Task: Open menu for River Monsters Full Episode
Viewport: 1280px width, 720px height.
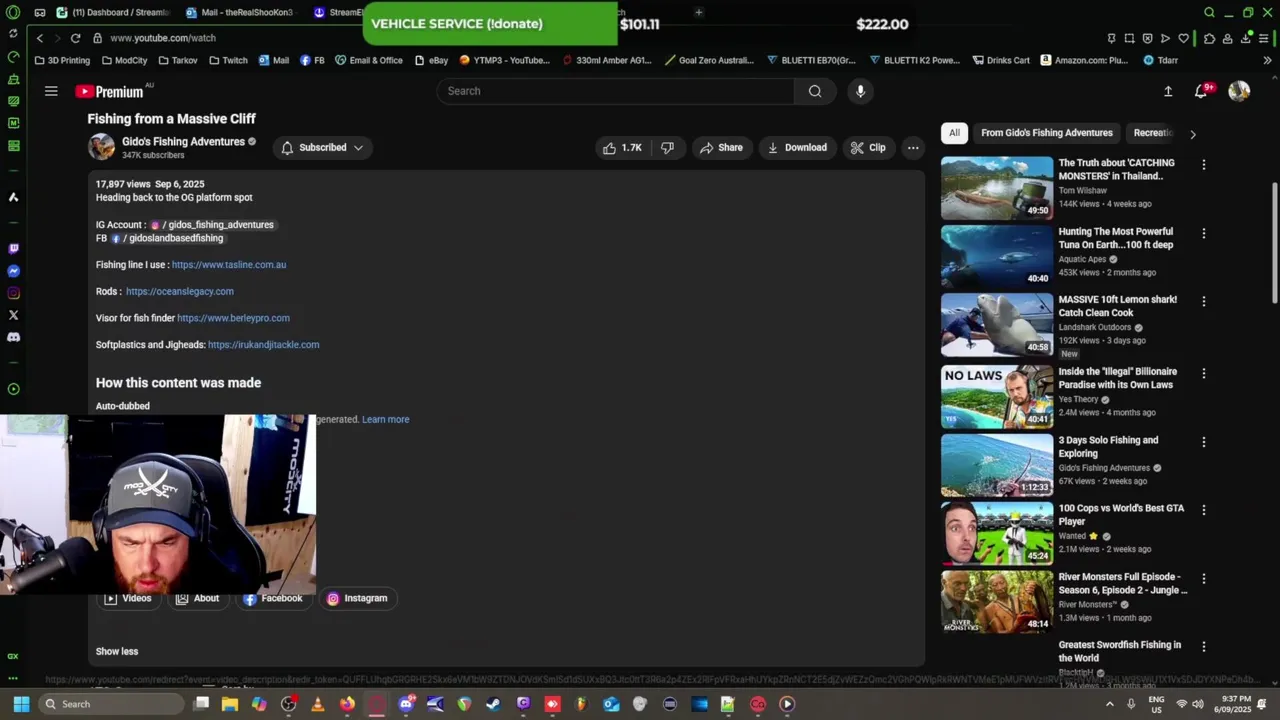Action: [x=1204, y=579]
